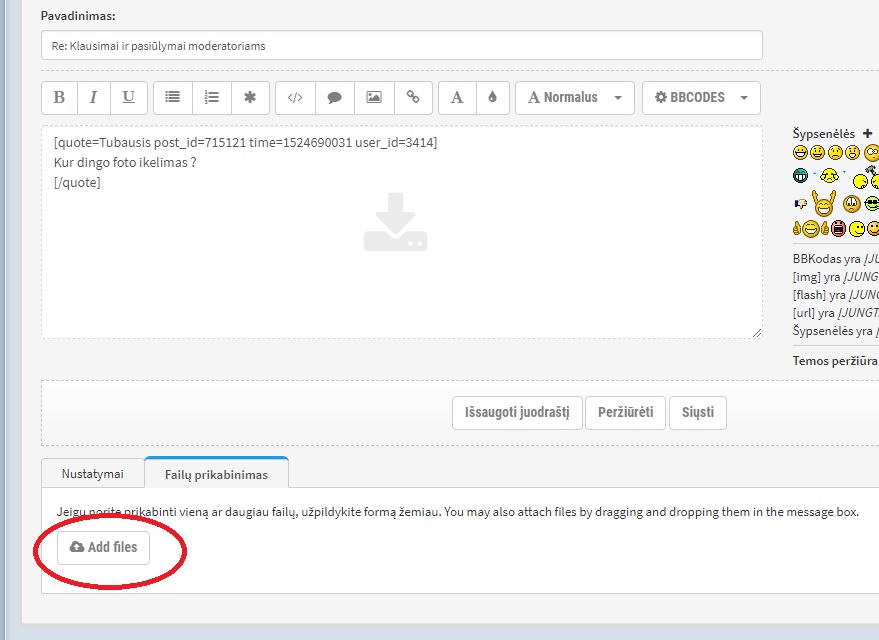Select the Failų prikabinimas tab
Image resolution: width=879 pixels, height=640 pixels.
point(216,474)
